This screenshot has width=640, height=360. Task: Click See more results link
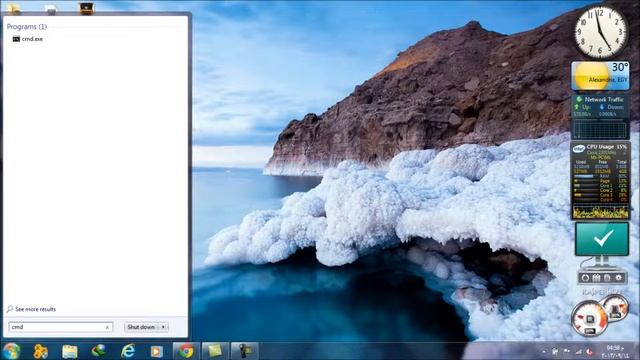[x=31, y=309]
